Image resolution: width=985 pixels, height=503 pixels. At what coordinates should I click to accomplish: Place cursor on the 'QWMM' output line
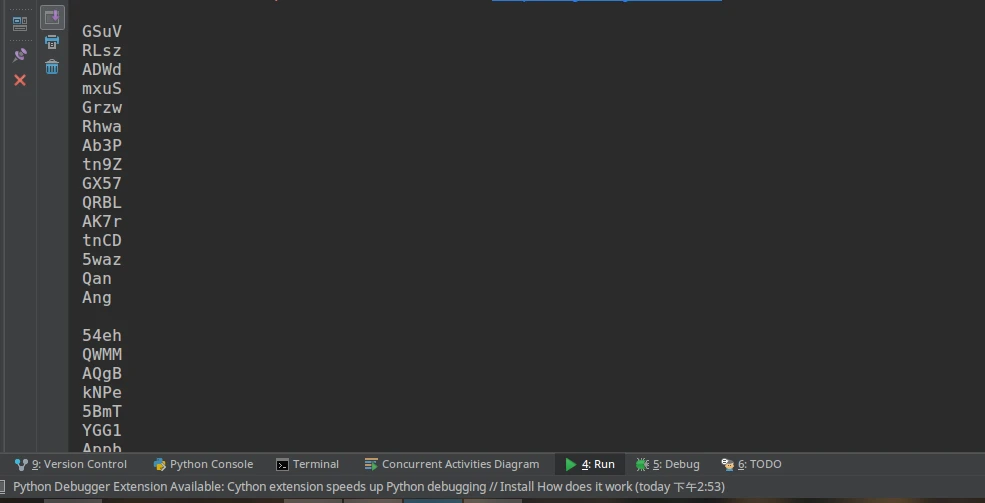pyautogui.click(x=102, y=355)
